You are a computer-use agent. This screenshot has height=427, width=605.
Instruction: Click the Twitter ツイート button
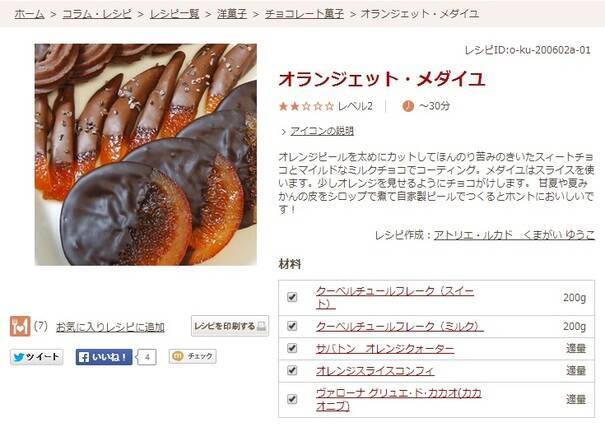[x=37, y=357]
